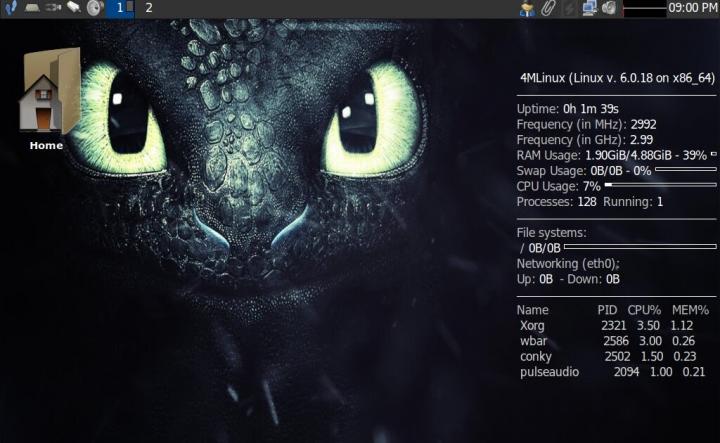
Task: Open the network computers tray icon
Action: [x=589, y=8]
